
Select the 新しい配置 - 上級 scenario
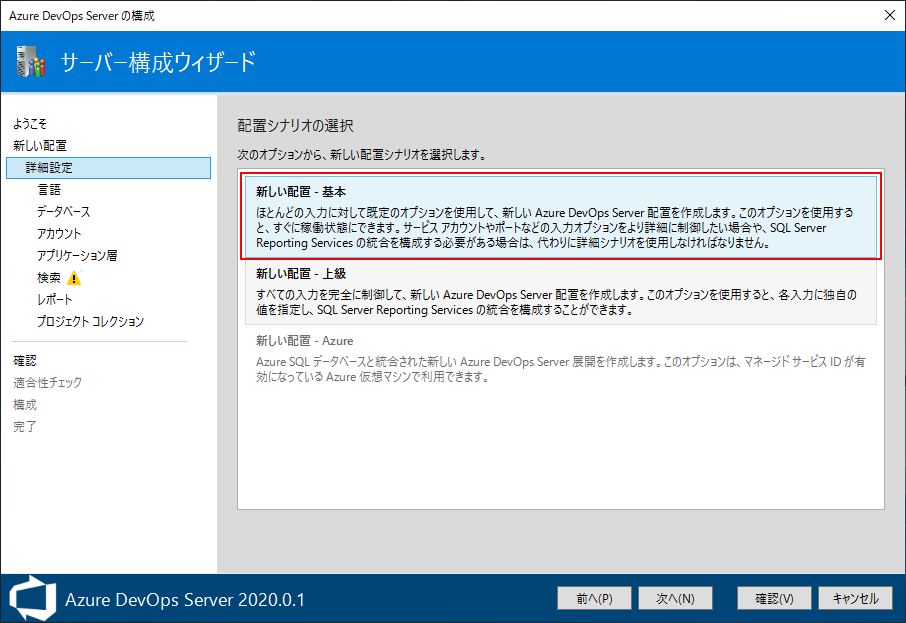pyautogui.click(x=560, y=291)
